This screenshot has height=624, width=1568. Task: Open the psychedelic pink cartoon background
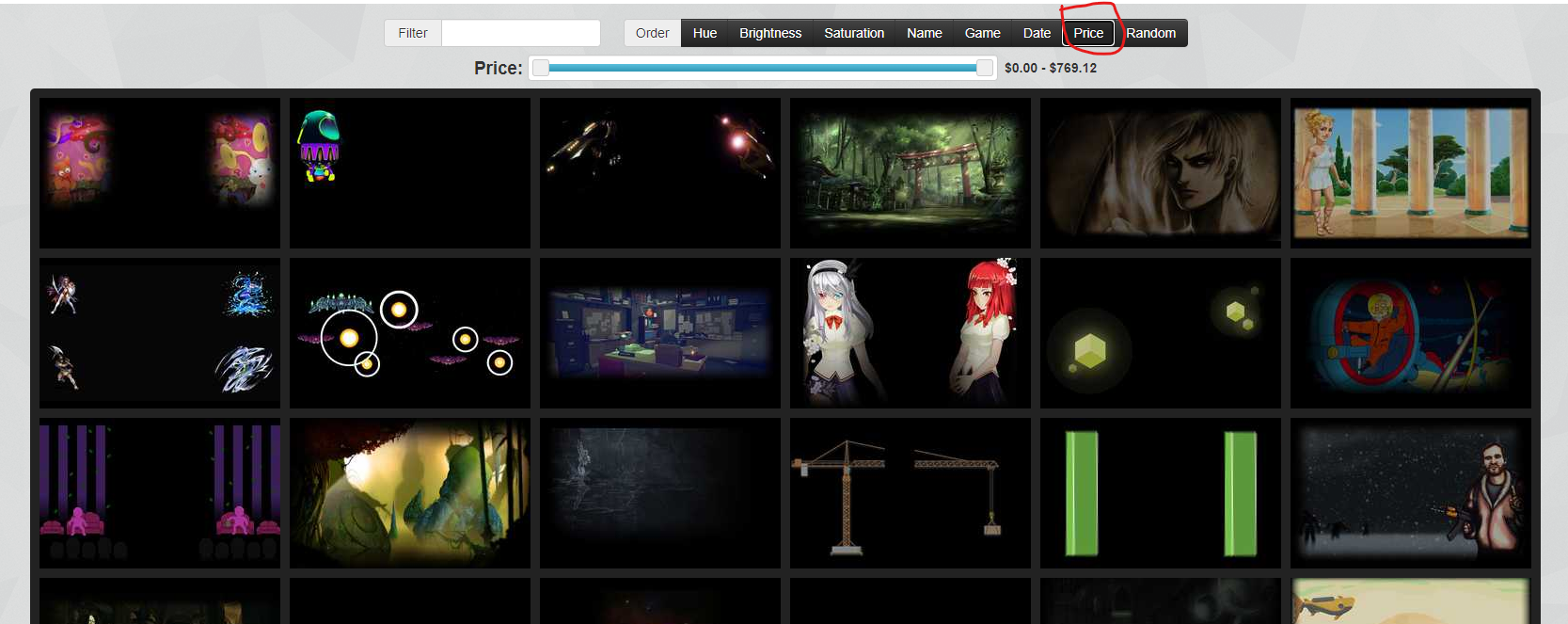[160, 173]
